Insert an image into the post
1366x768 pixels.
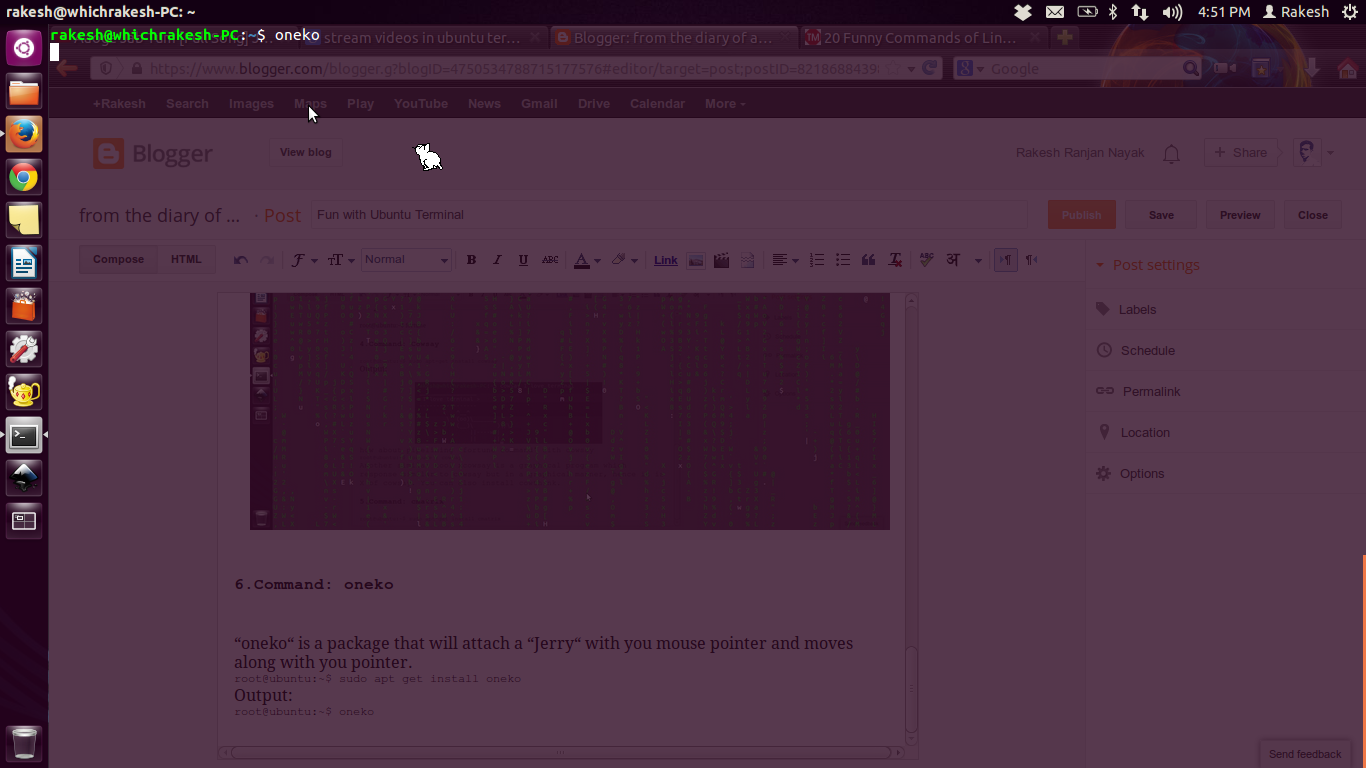coord(696,260)
